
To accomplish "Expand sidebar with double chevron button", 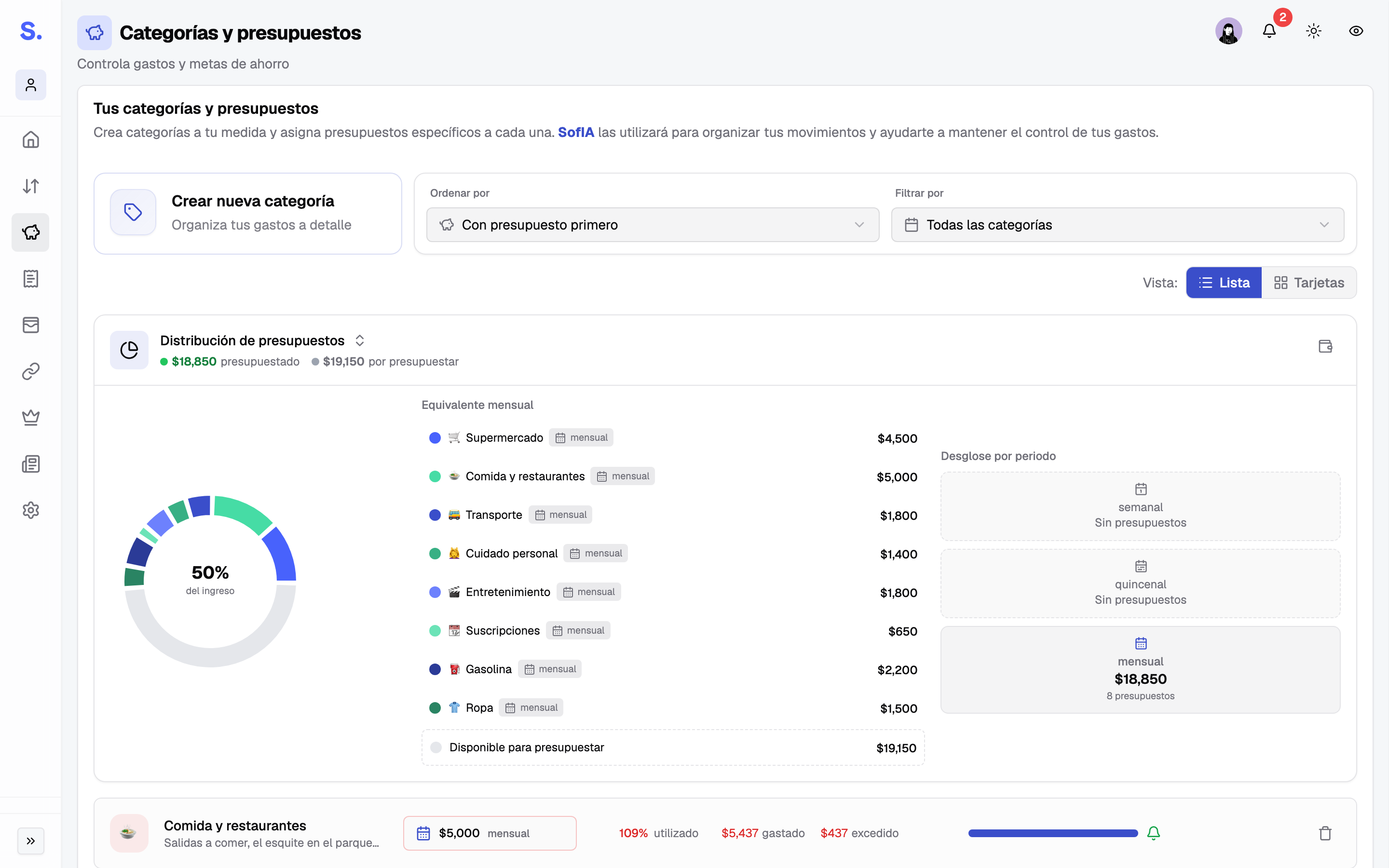I will [31, 841].
